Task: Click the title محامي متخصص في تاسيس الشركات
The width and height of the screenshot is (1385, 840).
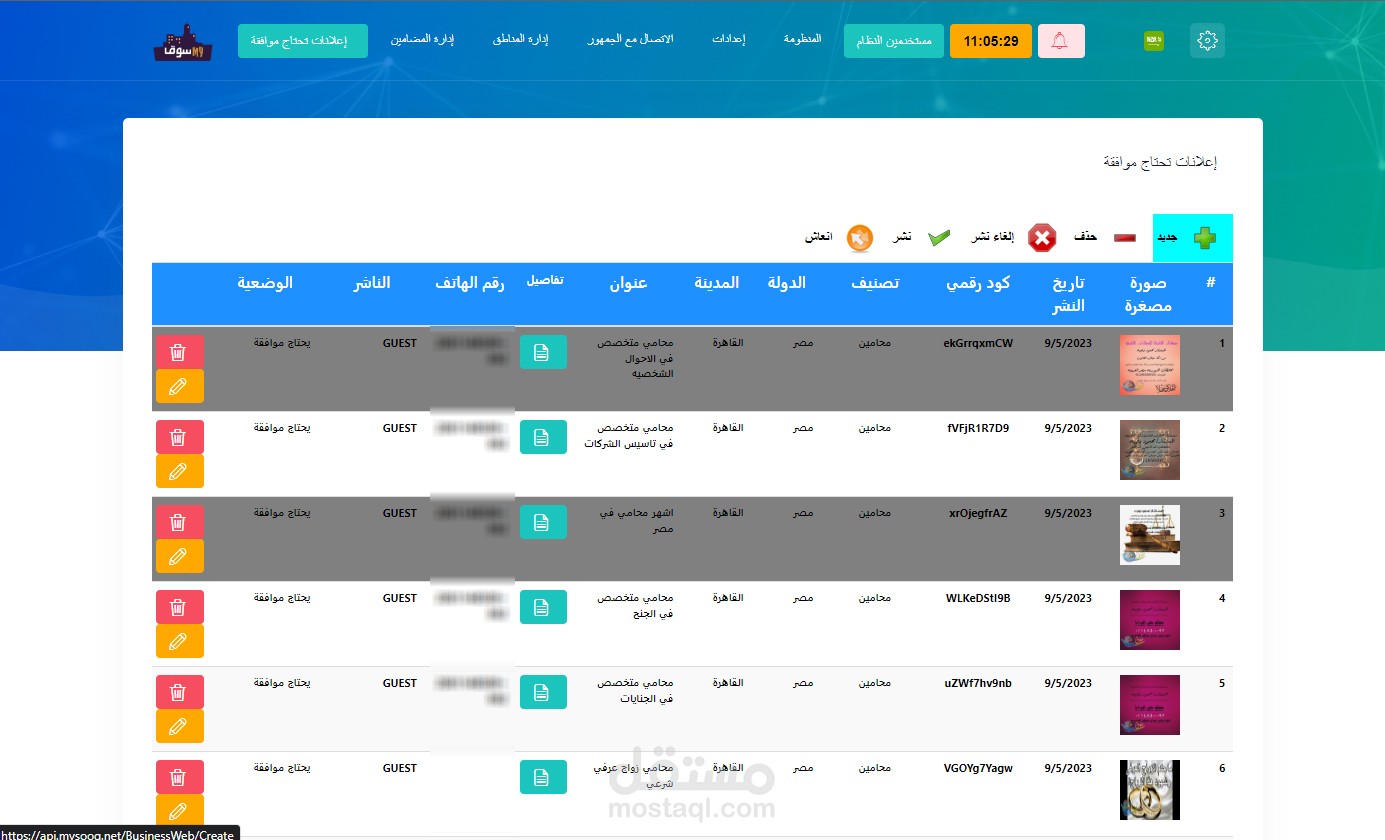Action: tap(629, 436)
